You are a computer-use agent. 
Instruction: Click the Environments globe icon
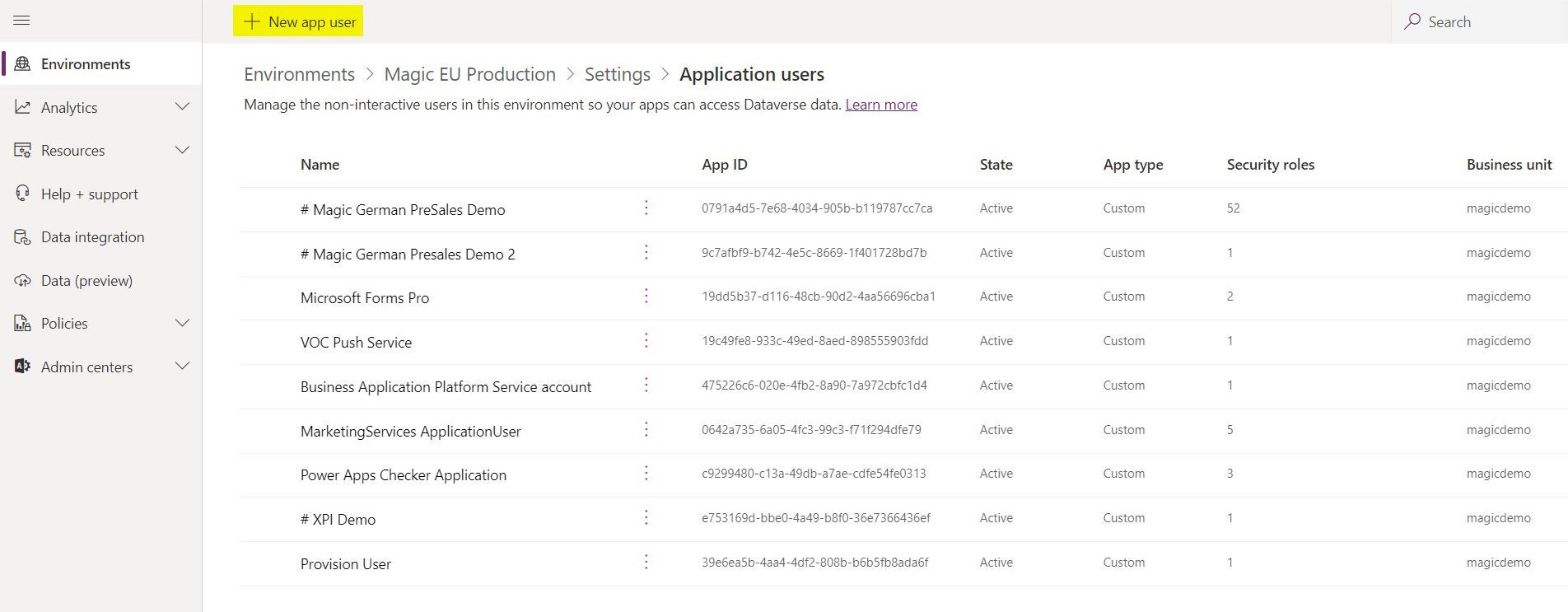coord(22,63)
